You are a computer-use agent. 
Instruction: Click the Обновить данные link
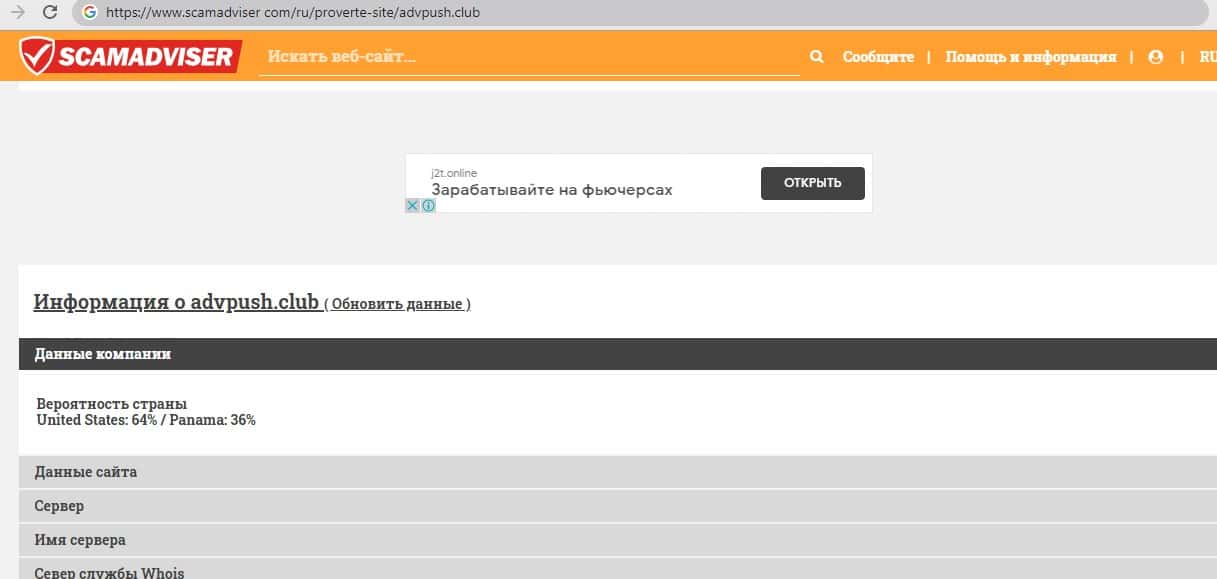coord(400,304)
